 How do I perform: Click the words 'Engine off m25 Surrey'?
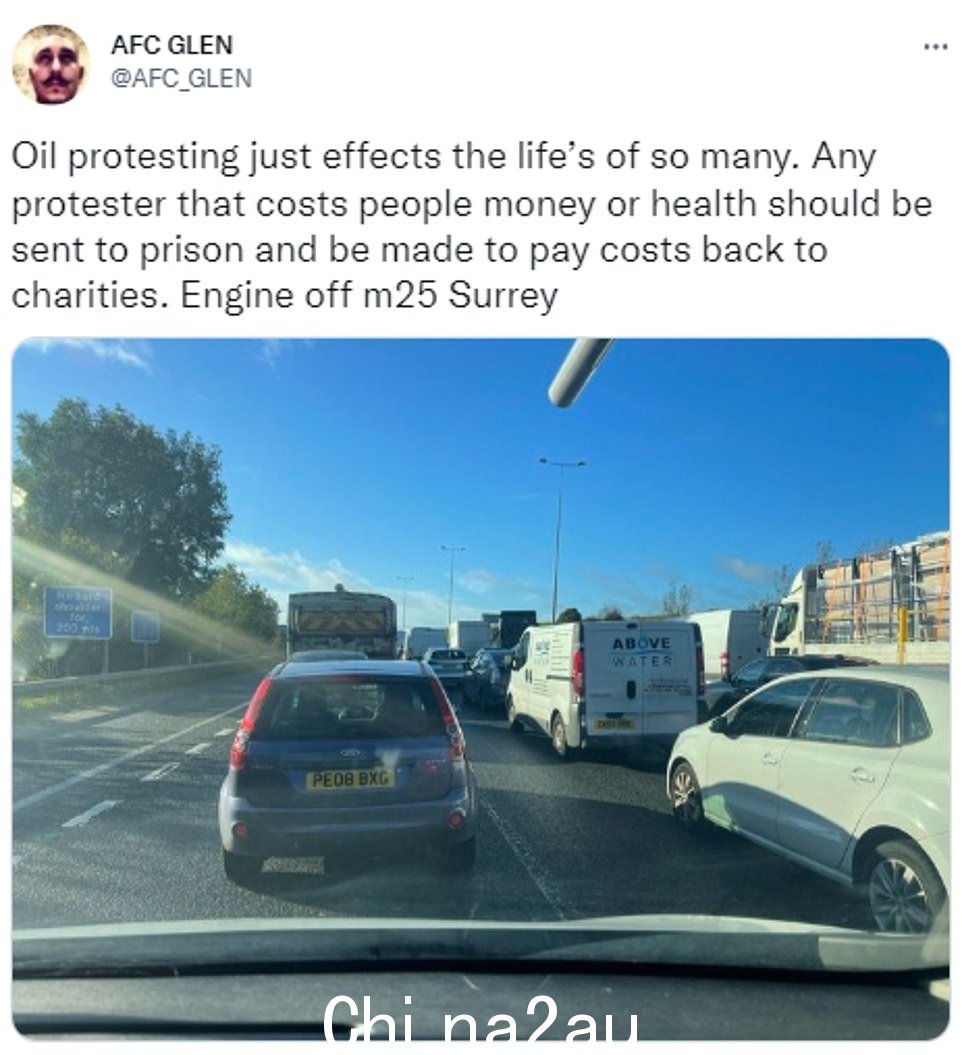369,295
